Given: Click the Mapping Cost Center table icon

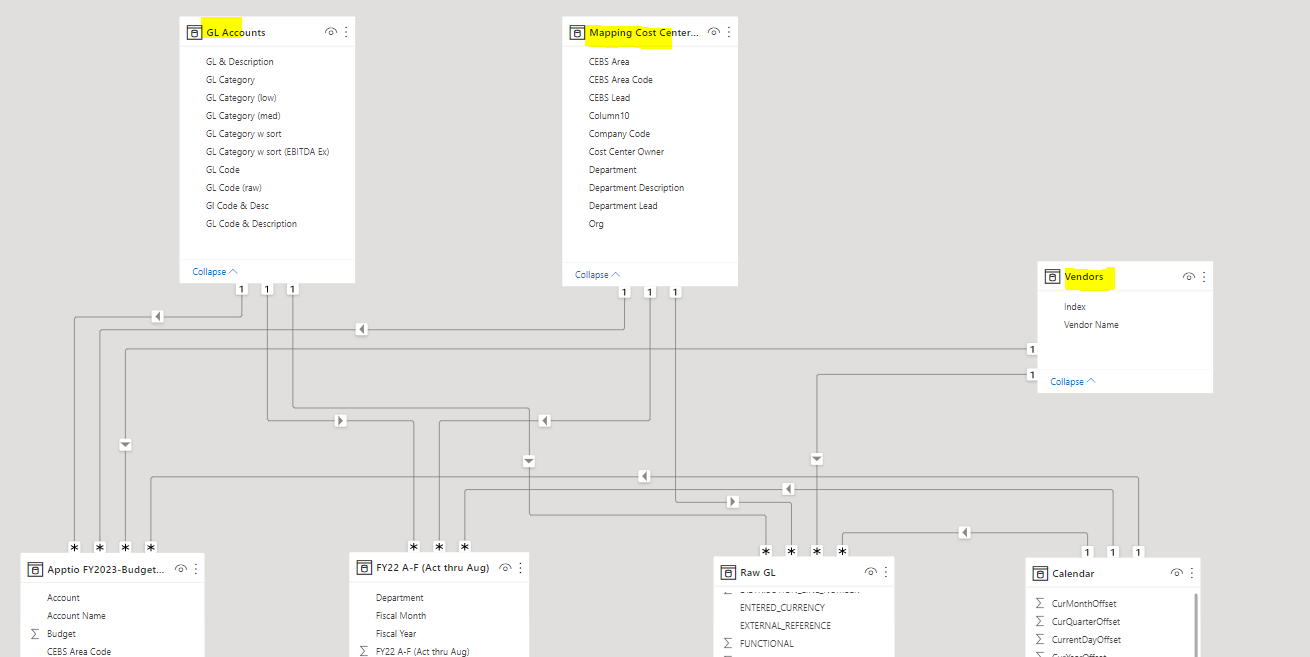Looking at the screenshot, I should tap(577, 33).
